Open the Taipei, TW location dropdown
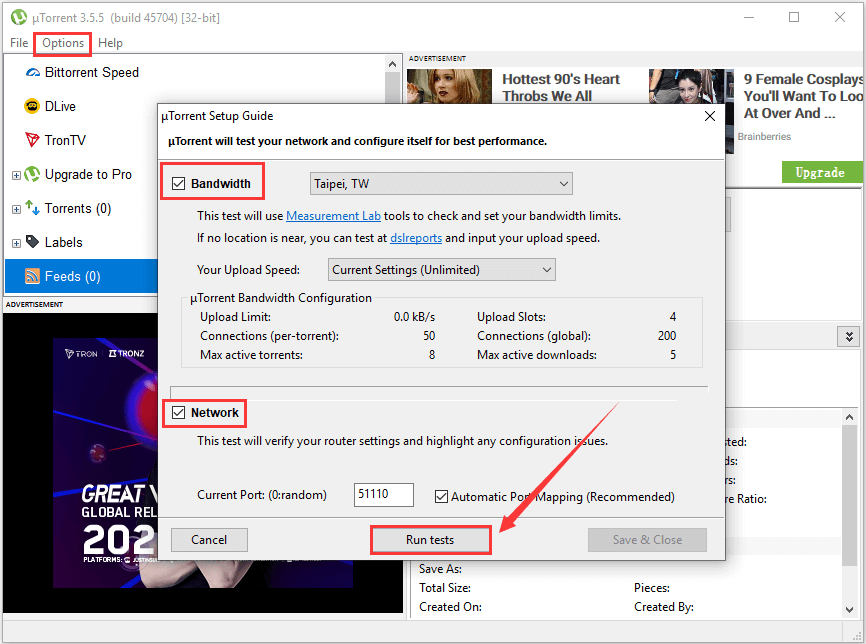 [x=441, y=184]
